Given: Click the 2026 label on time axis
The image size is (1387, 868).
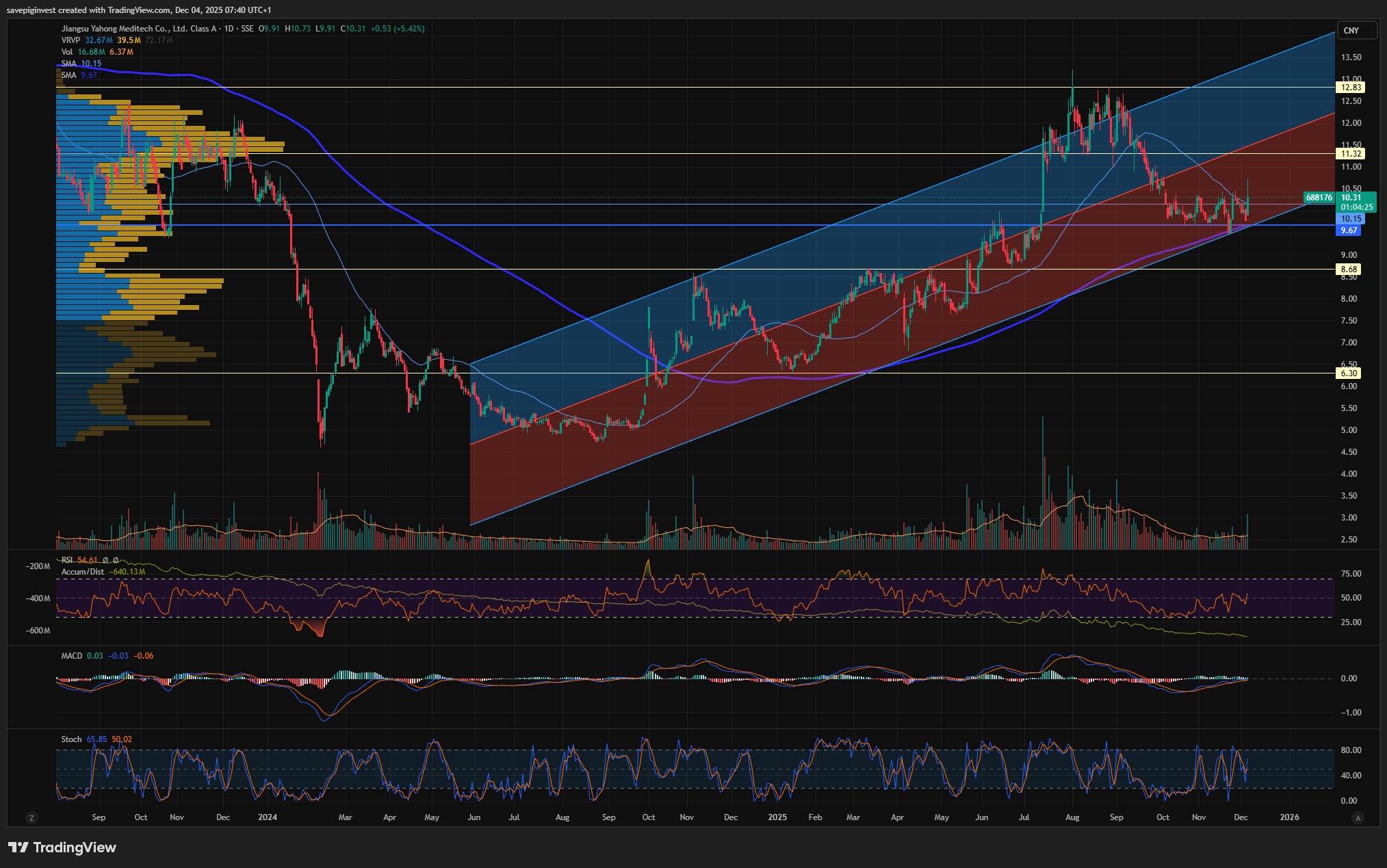Looking at the screenshot, I should tap(1289, 817).
